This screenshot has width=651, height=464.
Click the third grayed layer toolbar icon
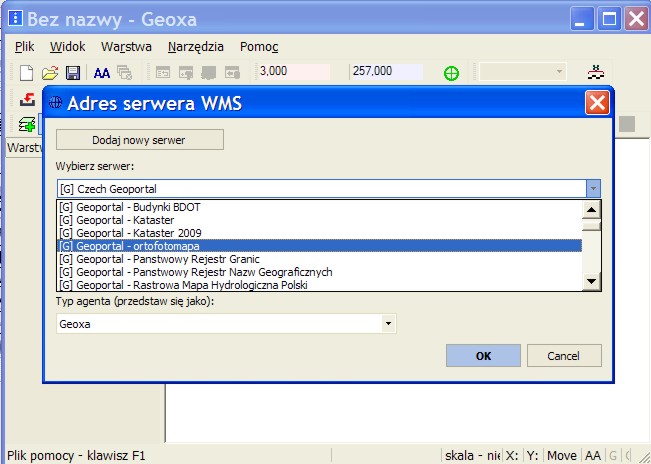click(209, 73)
